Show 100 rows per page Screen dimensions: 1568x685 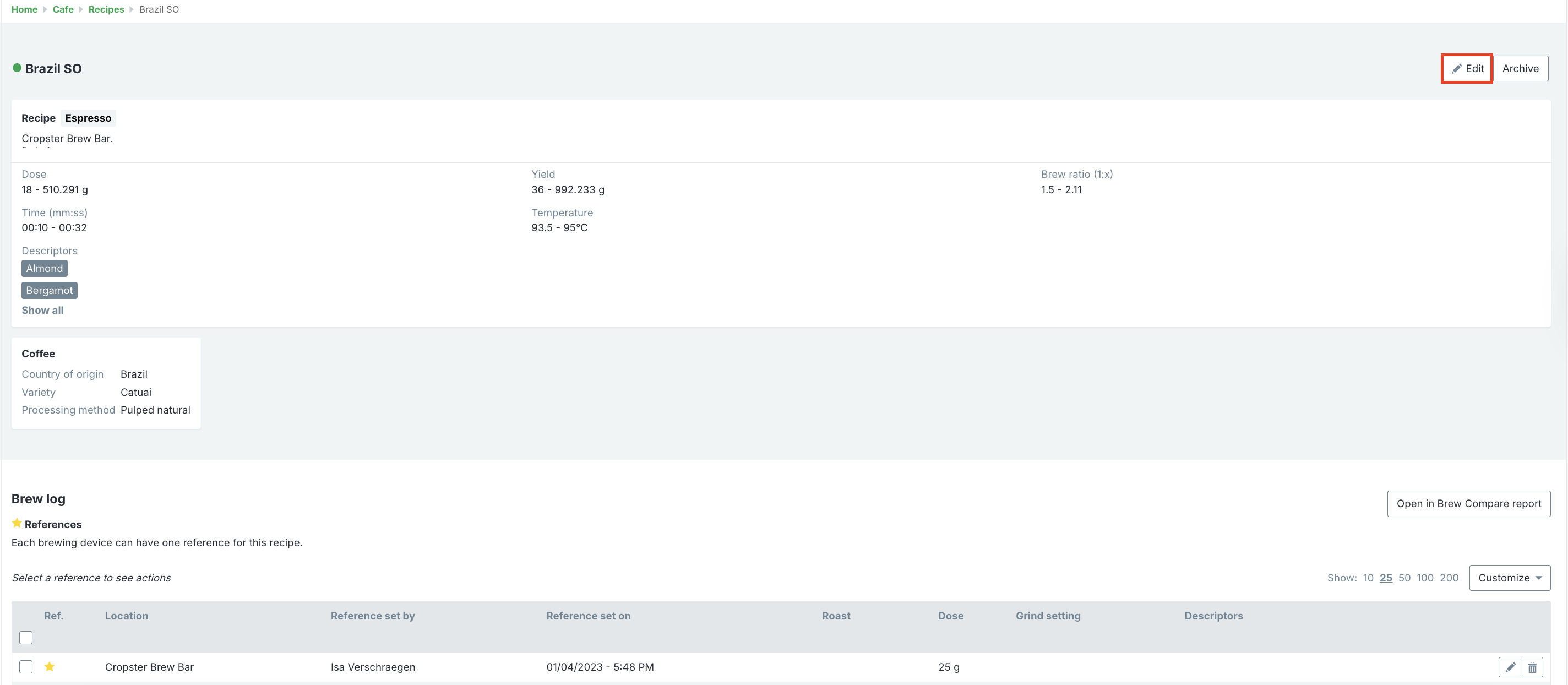[x=1424, y=578]
